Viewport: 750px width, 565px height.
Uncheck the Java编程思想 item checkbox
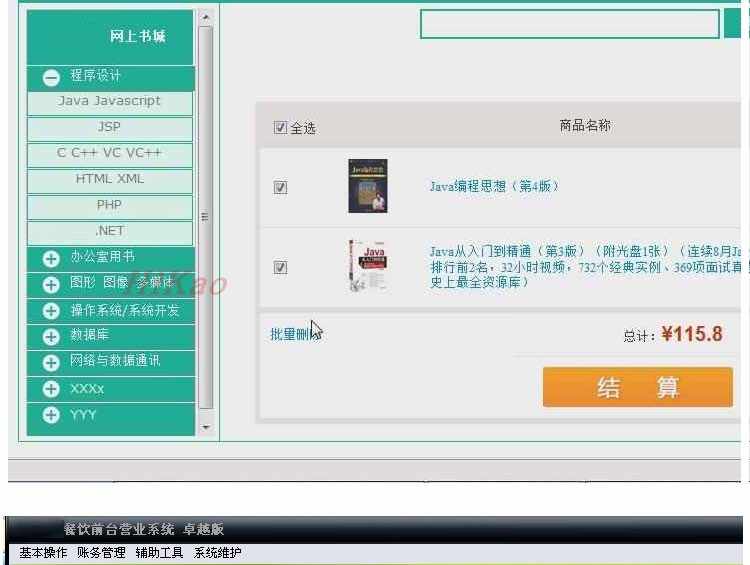pos(280,187)
